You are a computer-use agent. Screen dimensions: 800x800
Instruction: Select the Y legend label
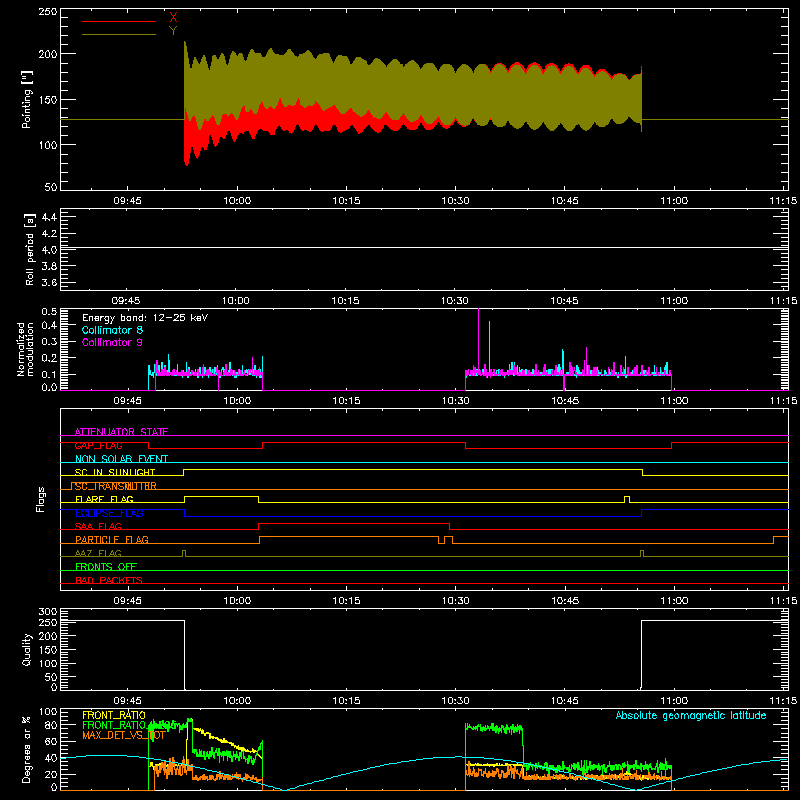coord(173,31)
